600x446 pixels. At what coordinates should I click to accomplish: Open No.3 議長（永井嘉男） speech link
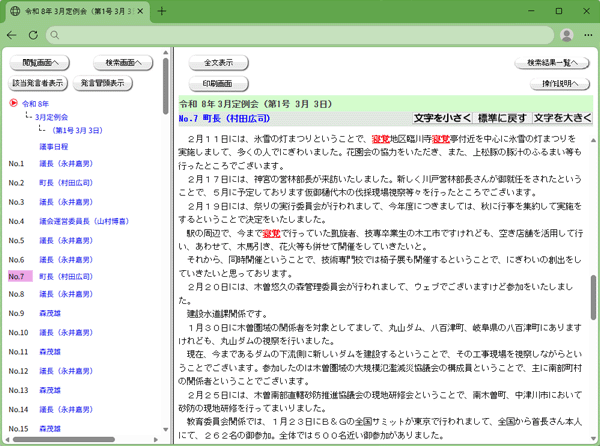pyautogui.click(x=66, y=202)
